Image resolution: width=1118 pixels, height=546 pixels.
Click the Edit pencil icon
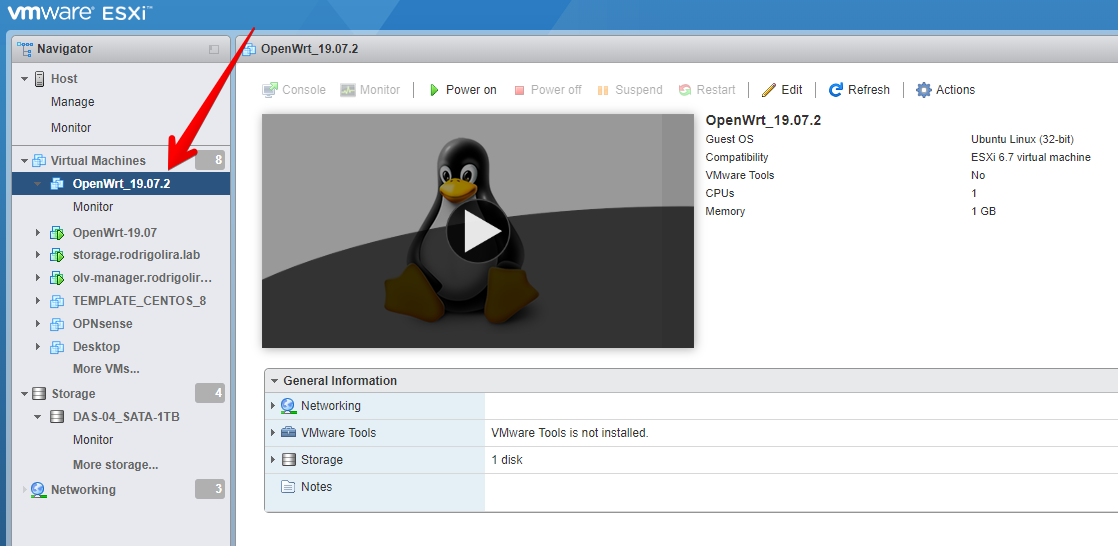pos(768,90)
